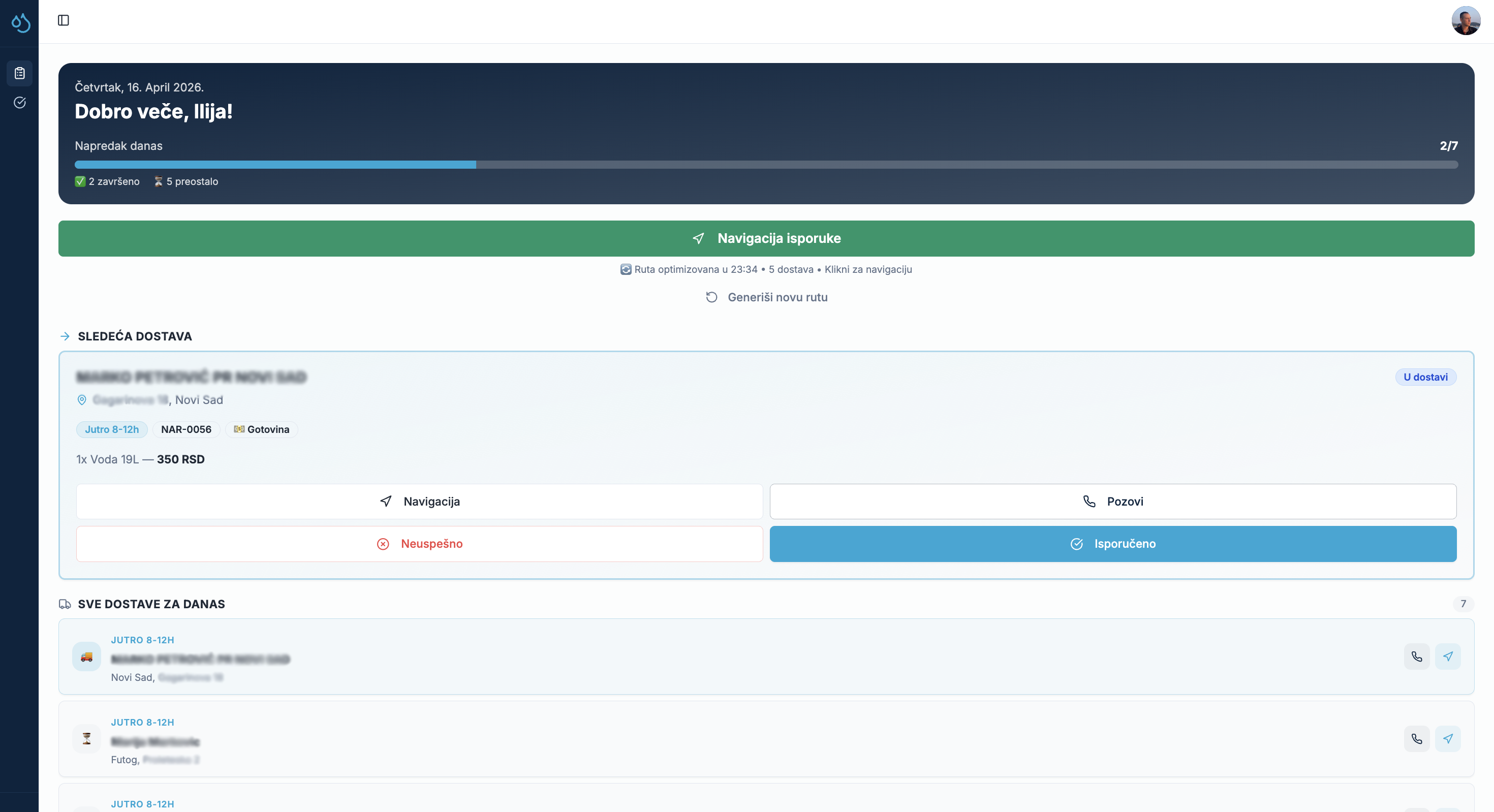Click the Gotovina payment badge
This screenshot has height=812, width=1494.
pos(261,429)
